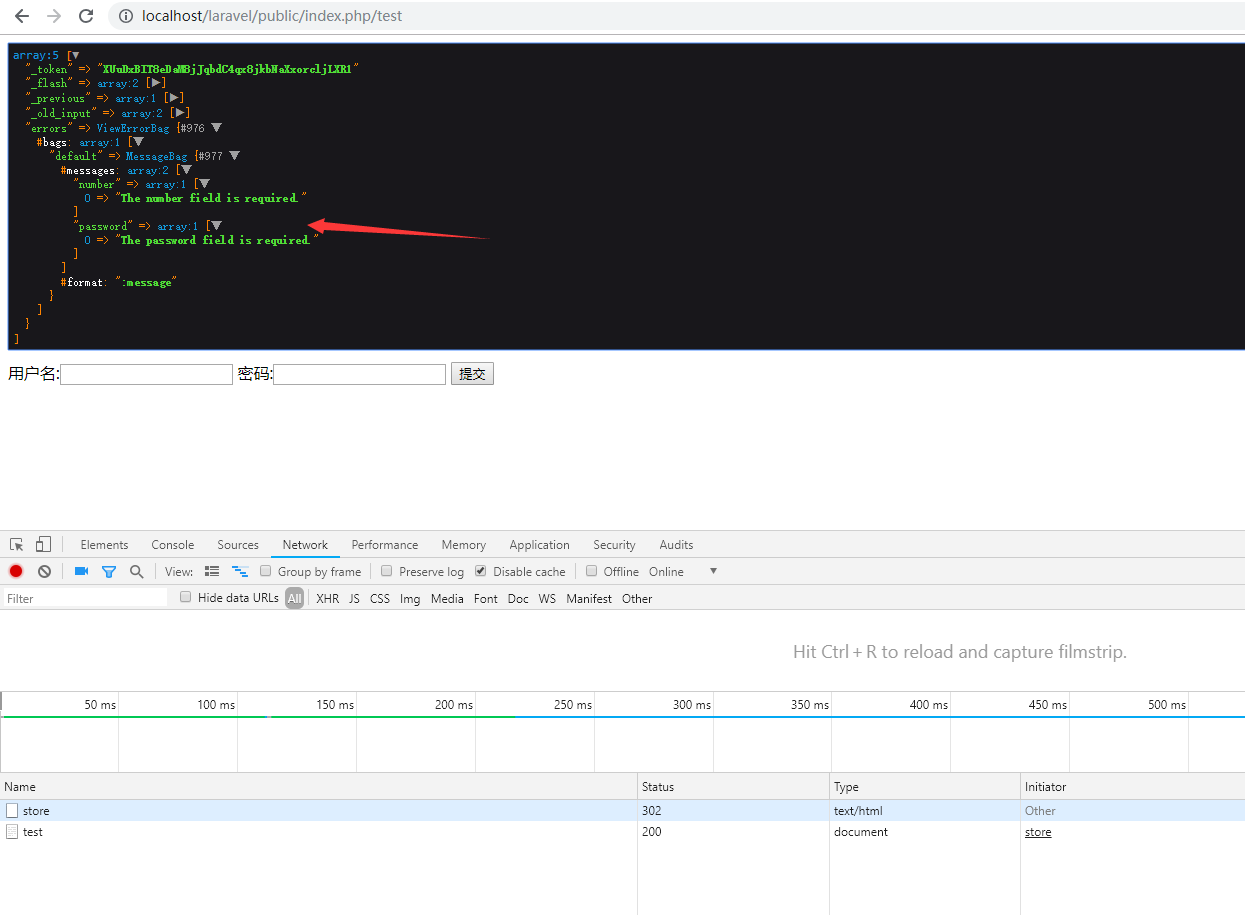Switch to the Elements tab

tap(104, 545)
